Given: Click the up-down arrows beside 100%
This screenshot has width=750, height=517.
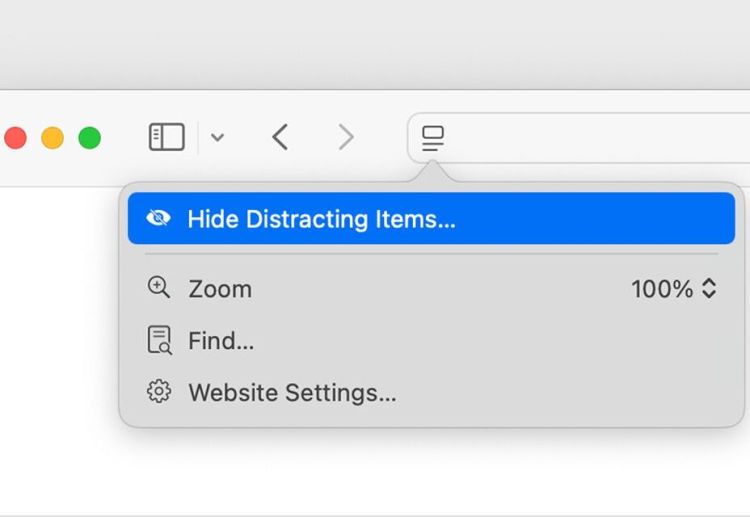Looking at the screenshot, I should tap(709, 289).
